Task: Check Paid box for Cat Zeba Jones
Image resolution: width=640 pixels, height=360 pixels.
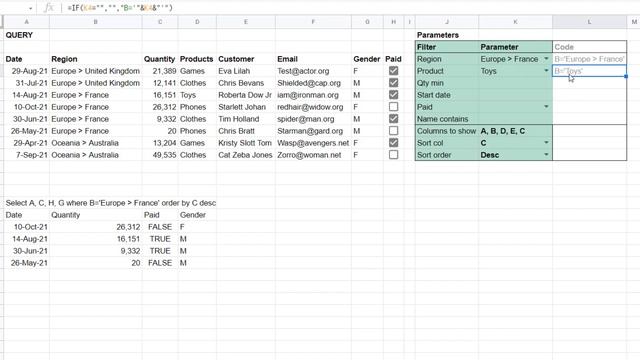Action: point(393,155)
